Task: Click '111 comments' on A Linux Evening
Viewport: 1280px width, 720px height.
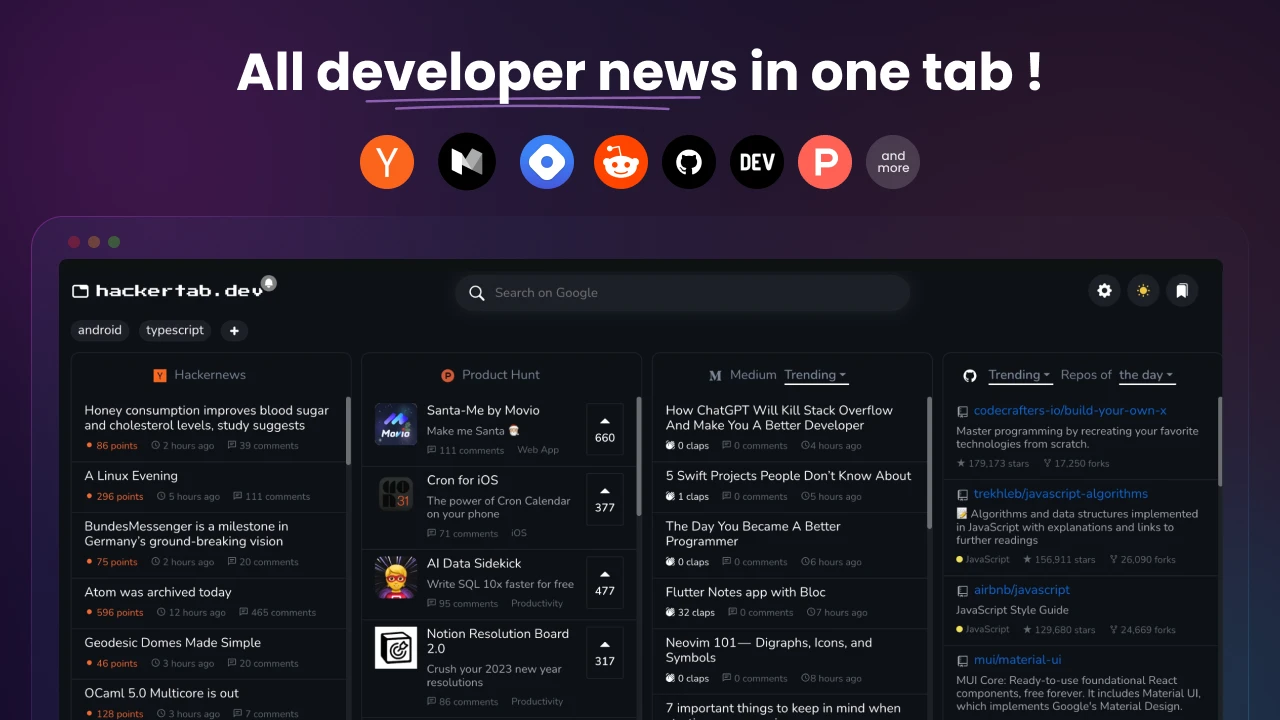Action: click(271, 497)
